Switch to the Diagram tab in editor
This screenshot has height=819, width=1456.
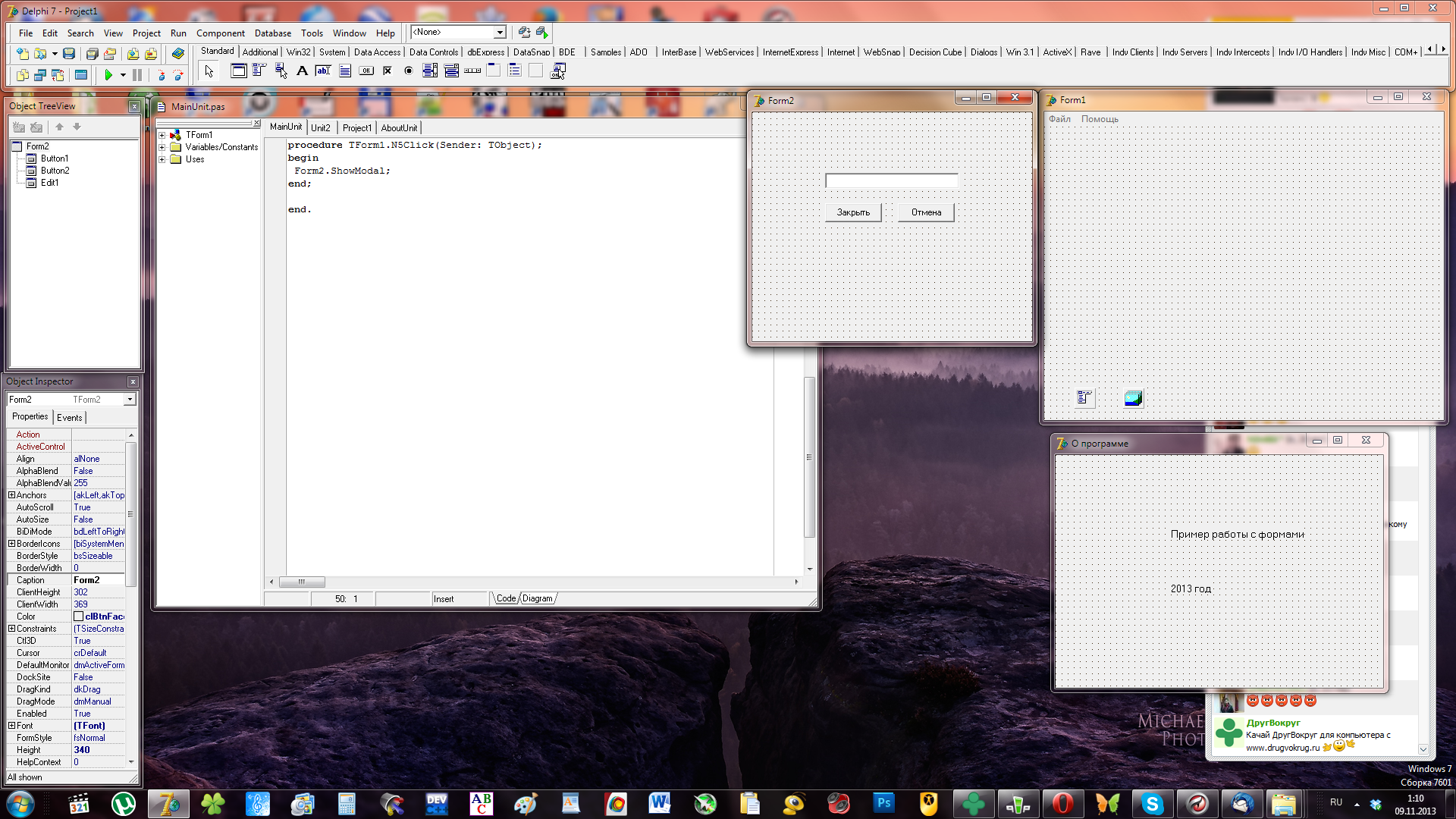537,598
